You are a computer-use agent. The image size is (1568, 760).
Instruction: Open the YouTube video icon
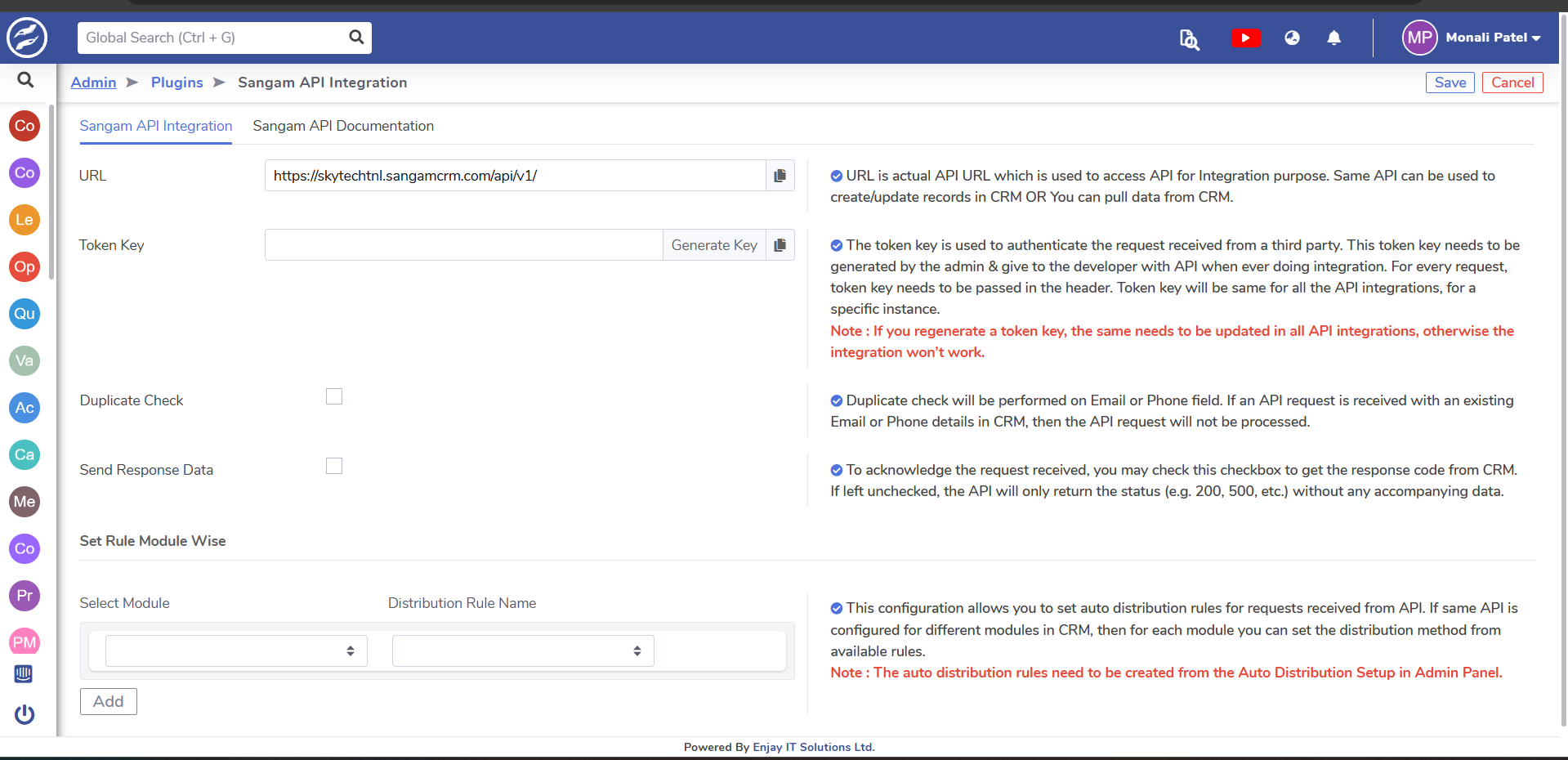click(x=1245, y=38)
